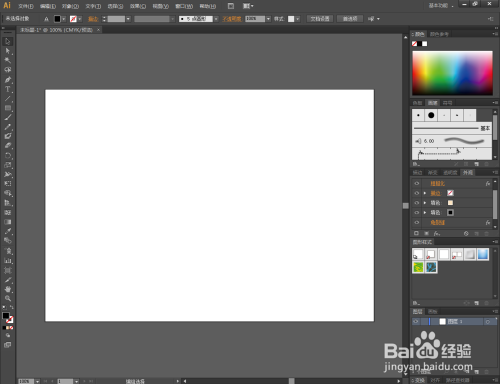500x384 pixels.
Task: Toggle visibility of the last Appearance effect row
Action: coord(417,222)
